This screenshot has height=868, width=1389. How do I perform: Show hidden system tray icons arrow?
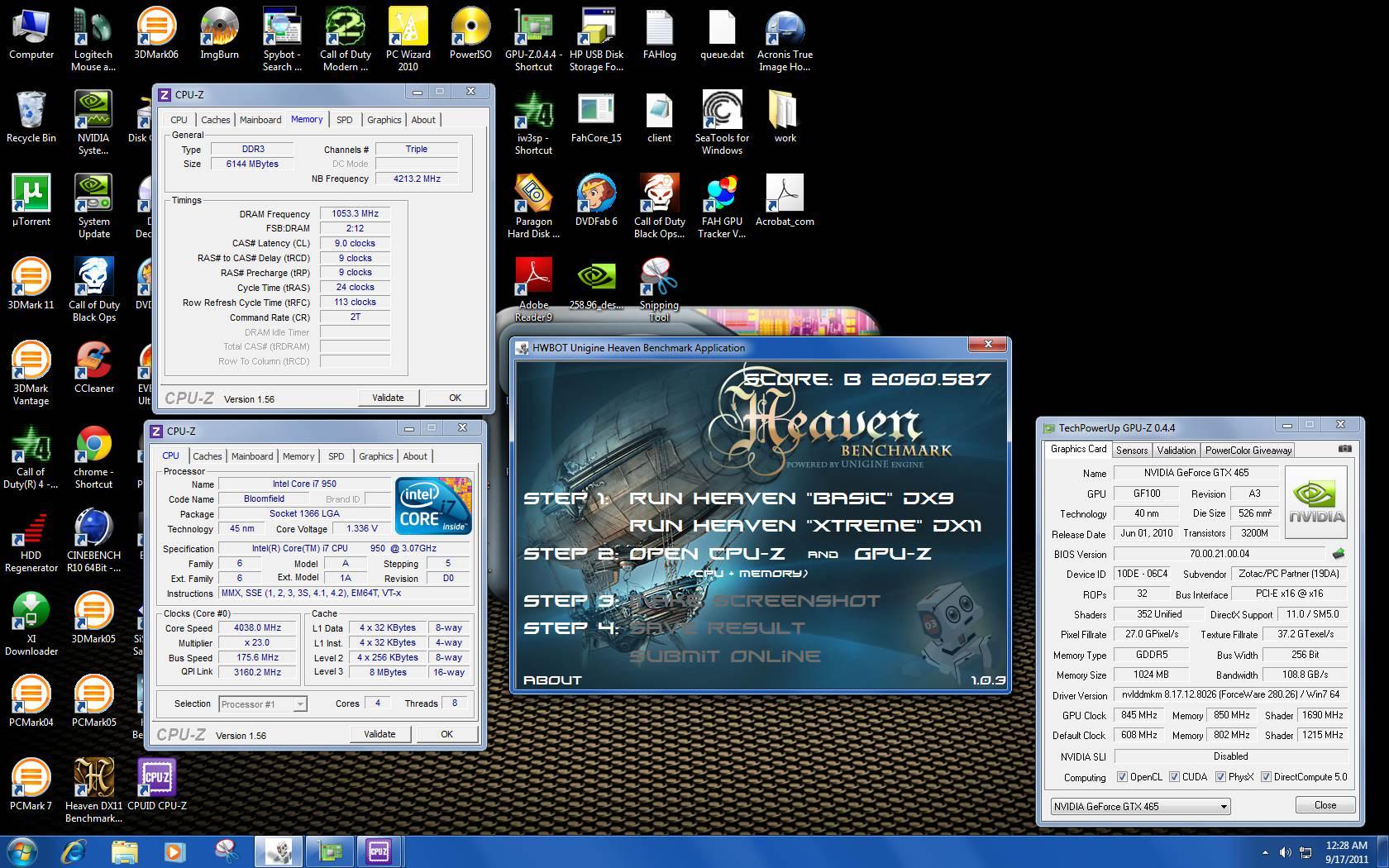1265,852
